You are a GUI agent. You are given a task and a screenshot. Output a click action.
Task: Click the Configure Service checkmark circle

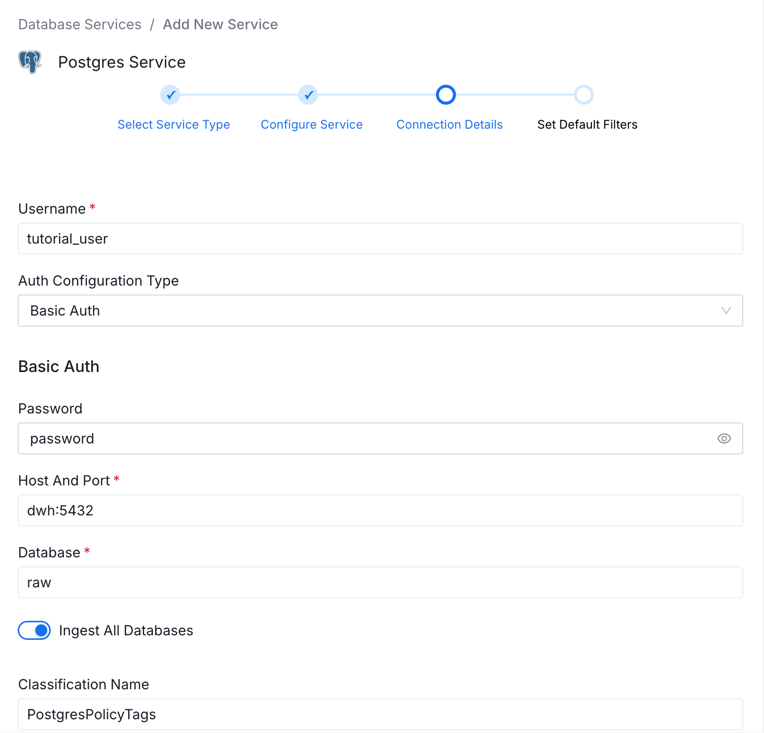coord(308,95)
